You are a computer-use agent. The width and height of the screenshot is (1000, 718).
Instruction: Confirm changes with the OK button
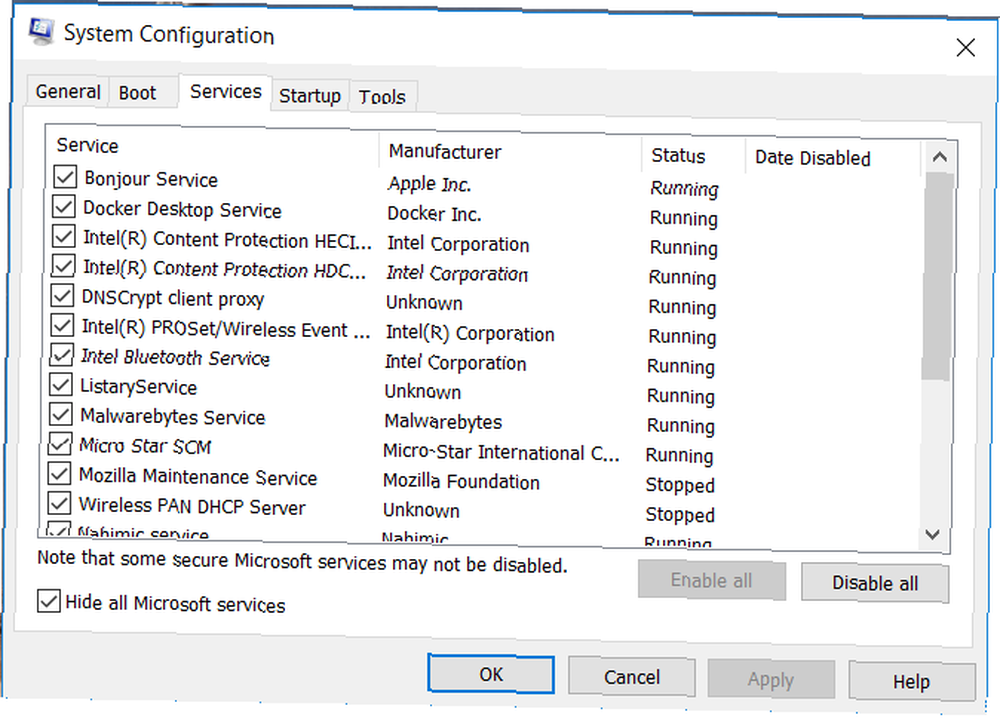(x=491, y=674)
